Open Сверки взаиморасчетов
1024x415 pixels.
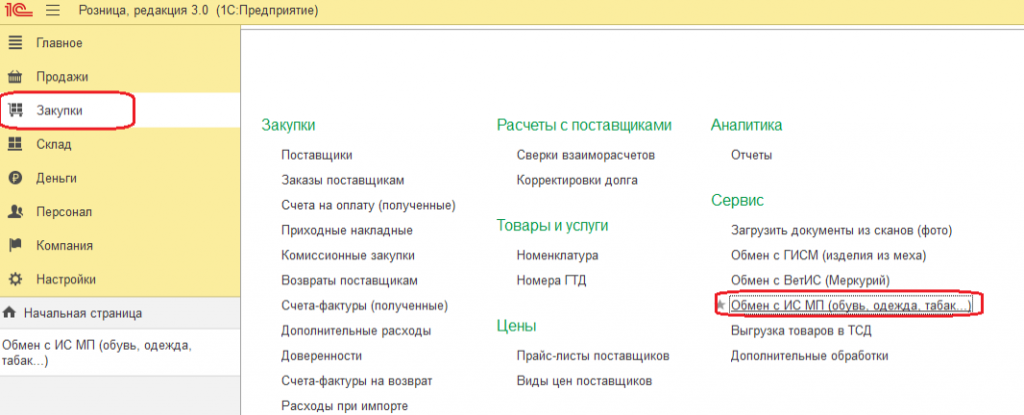coord(586,155)
